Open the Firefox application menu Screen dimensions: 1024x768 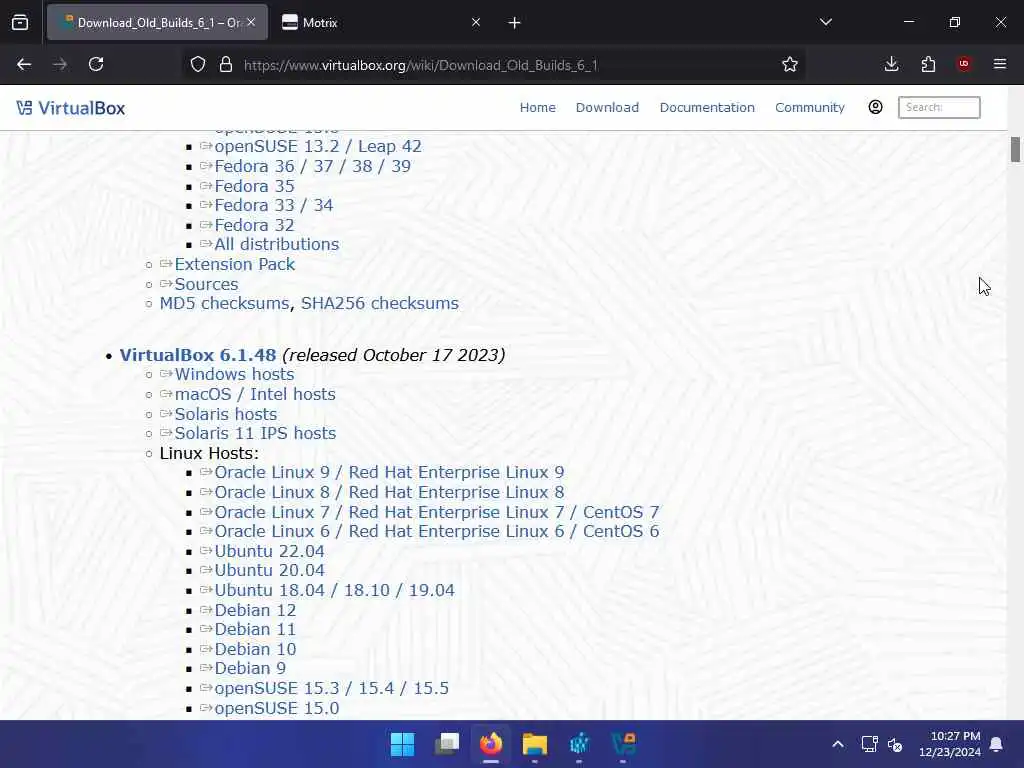1000,64
